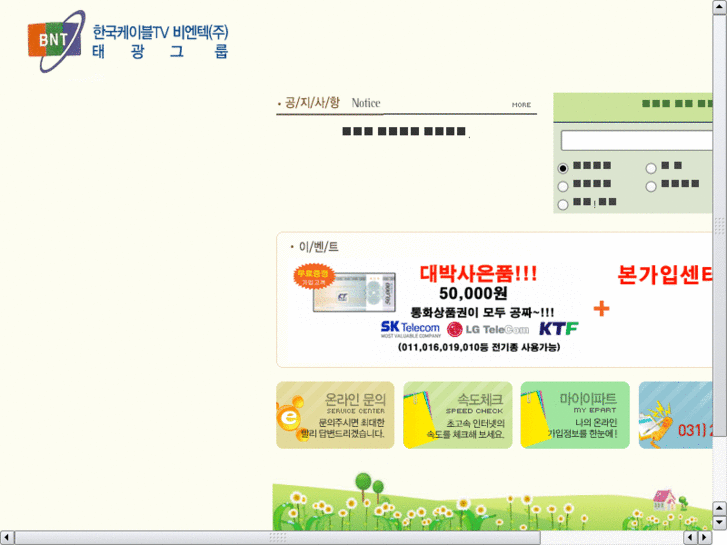Screen dimensions: 727x545
Task: Select the first checked radio option
Action: [563, 168]
